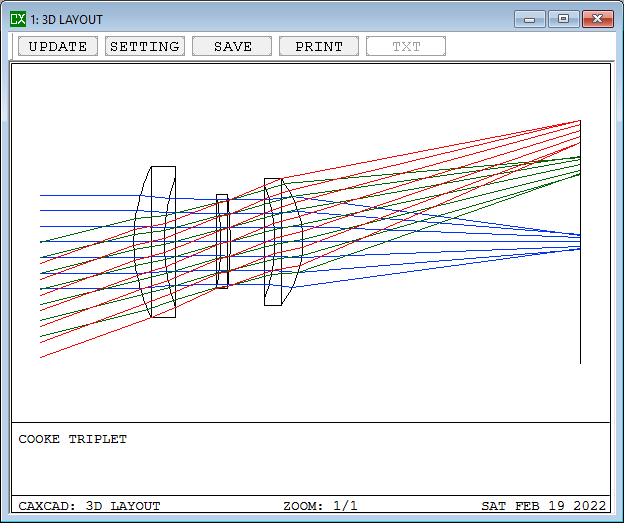This screenshot has width=624, height=523.
Task: Click the UPDATE button
Action: [x=58, y=46]
